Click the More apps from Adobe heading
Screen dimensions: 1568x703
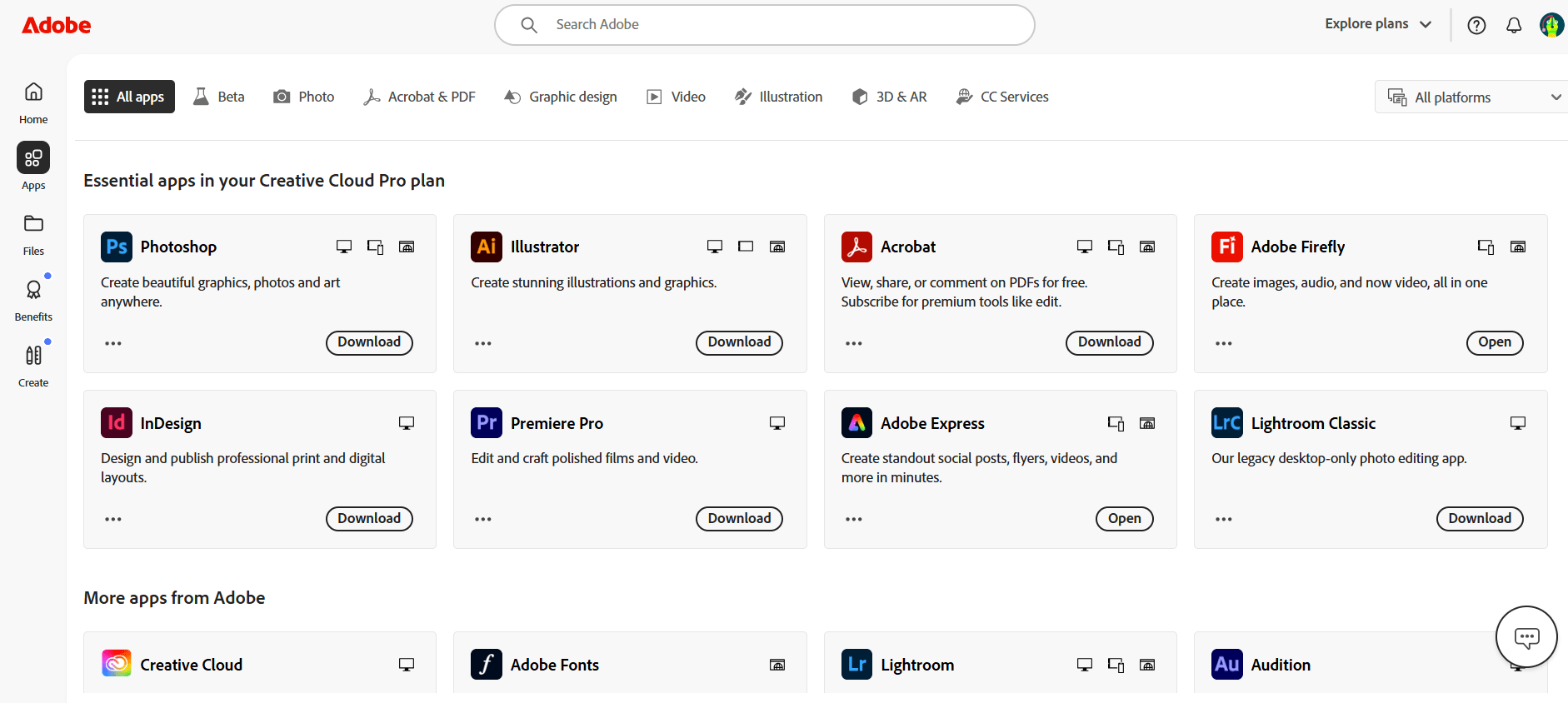point(174,598)
